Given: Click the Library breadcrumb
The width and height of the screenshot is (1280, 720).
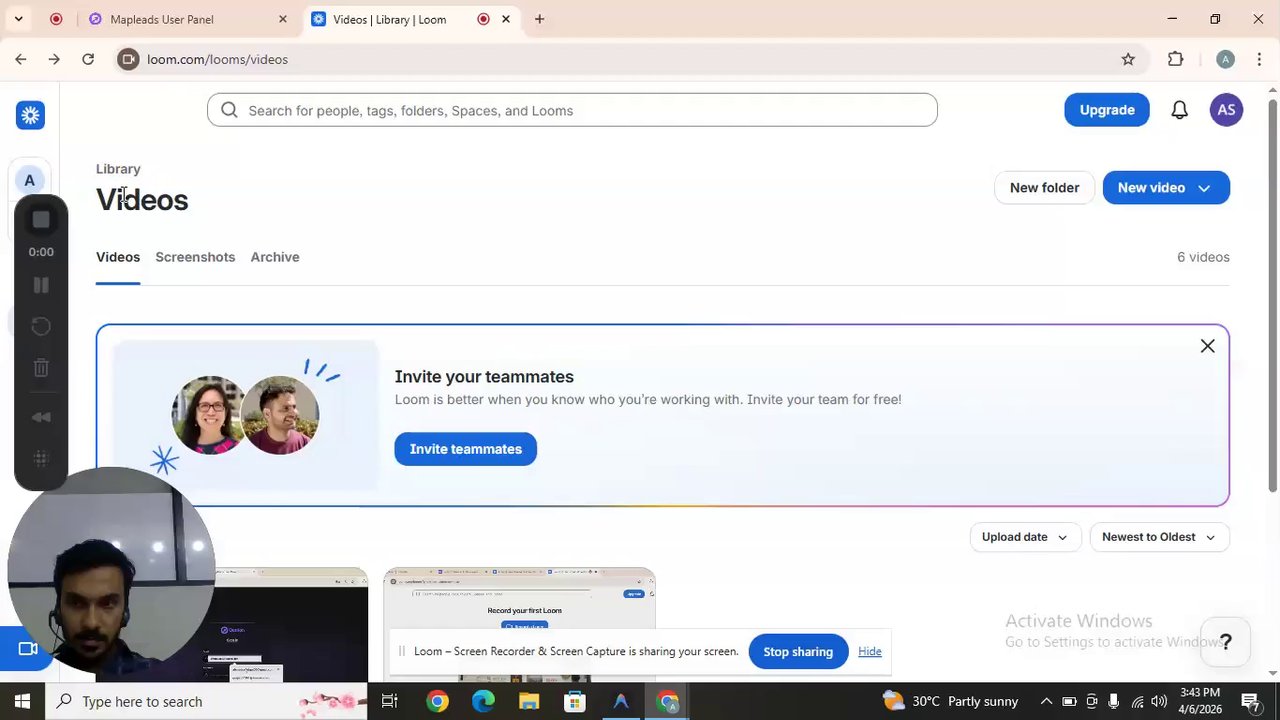Looking at the screenshot, I should pyautogui.click(x=118, y=169).
